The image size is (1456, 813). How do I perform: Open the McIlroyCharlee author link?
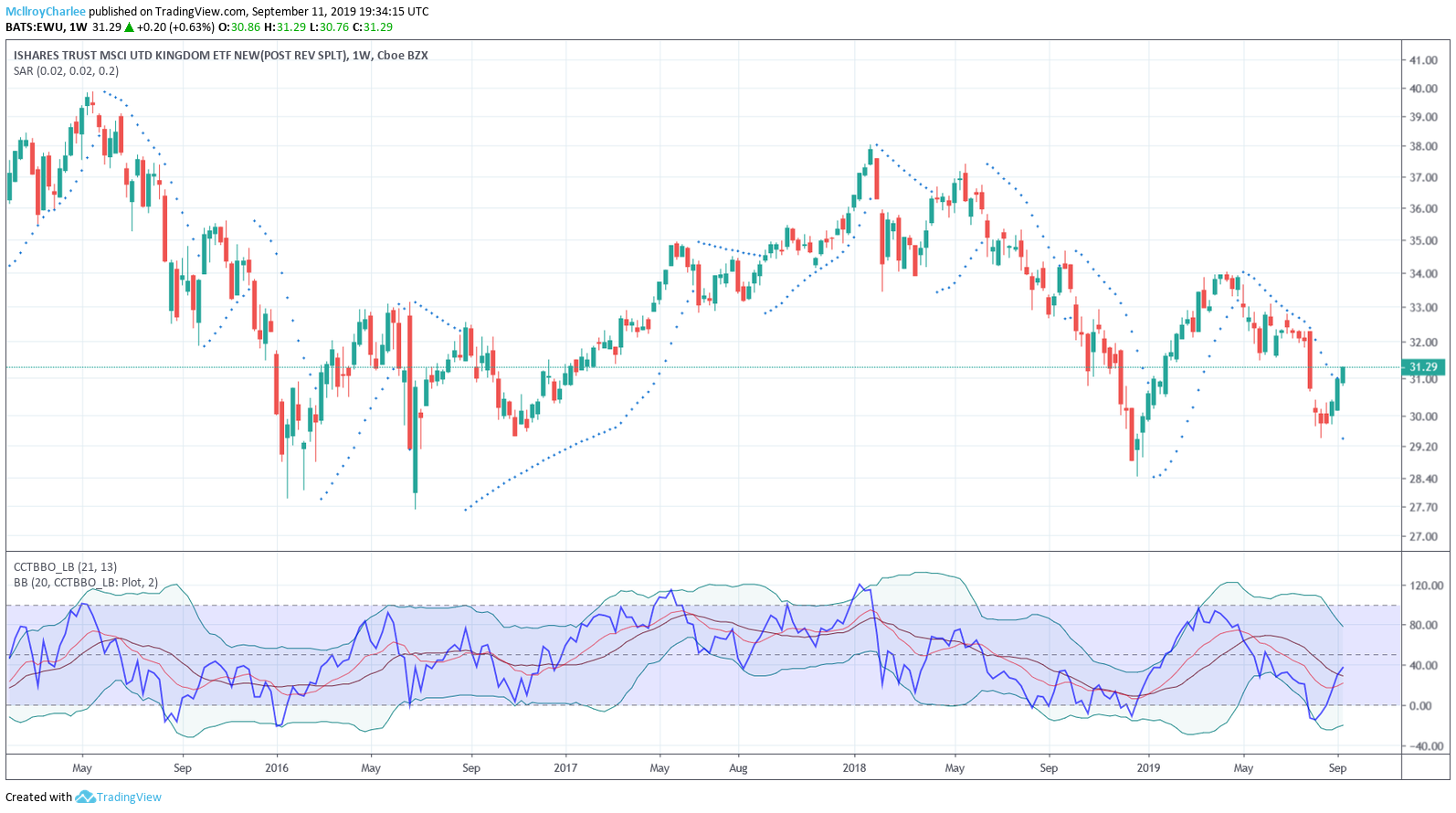click(46, 12)
